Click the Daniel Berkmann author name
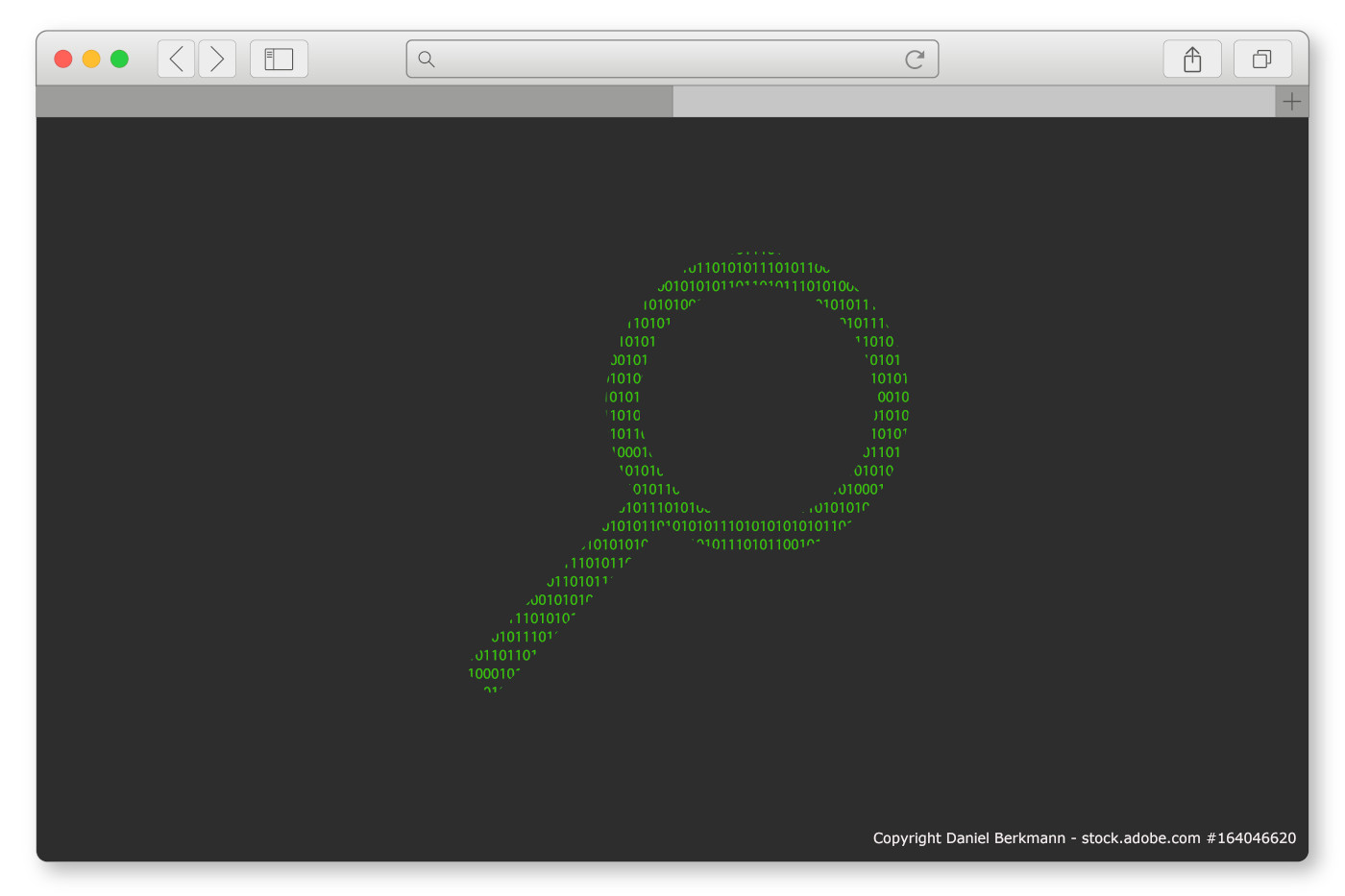The image size is (1345, 896). [1005, 838]
